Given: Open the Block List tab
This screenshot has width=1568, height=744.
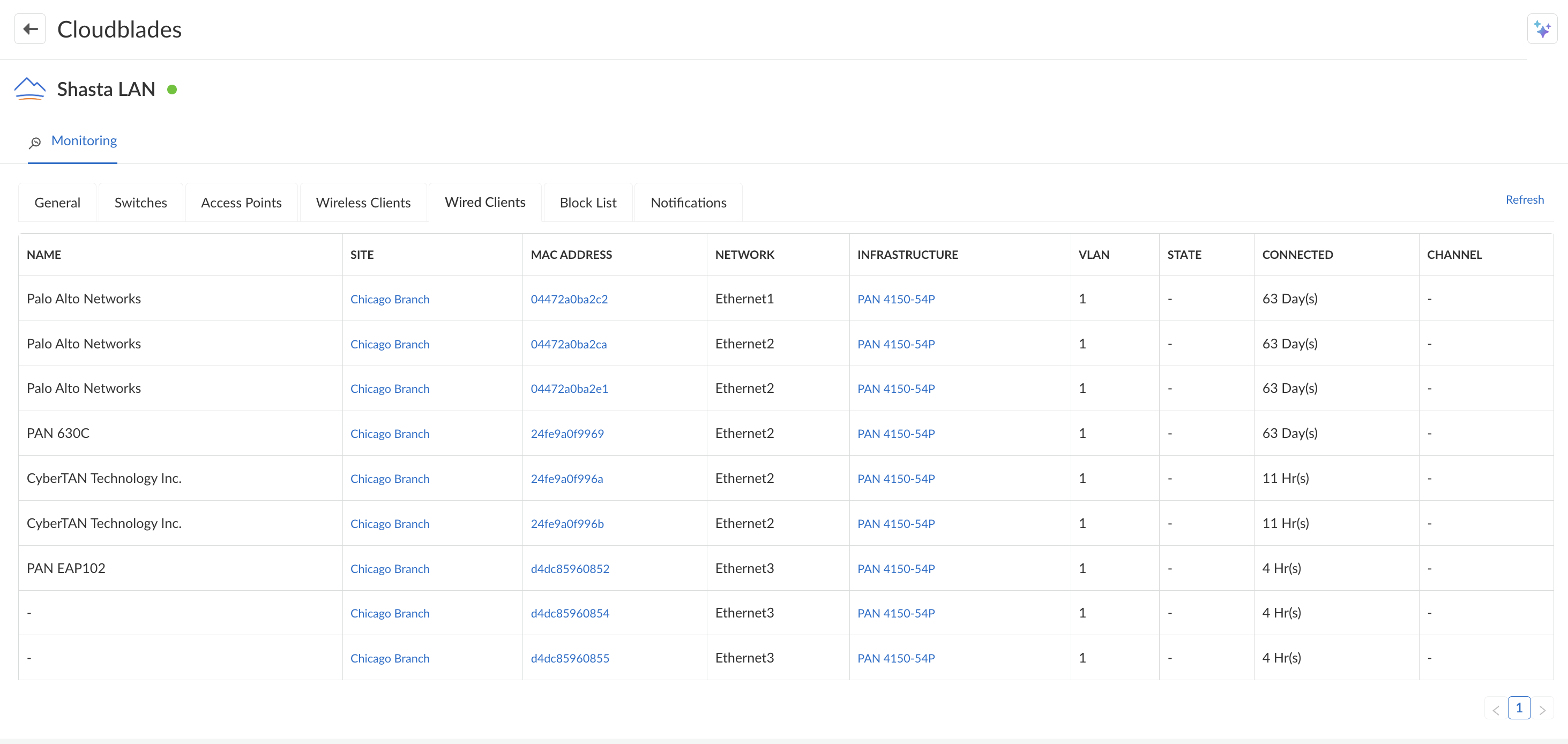Looking at the screenshot, I should click(x=587, y=203).
